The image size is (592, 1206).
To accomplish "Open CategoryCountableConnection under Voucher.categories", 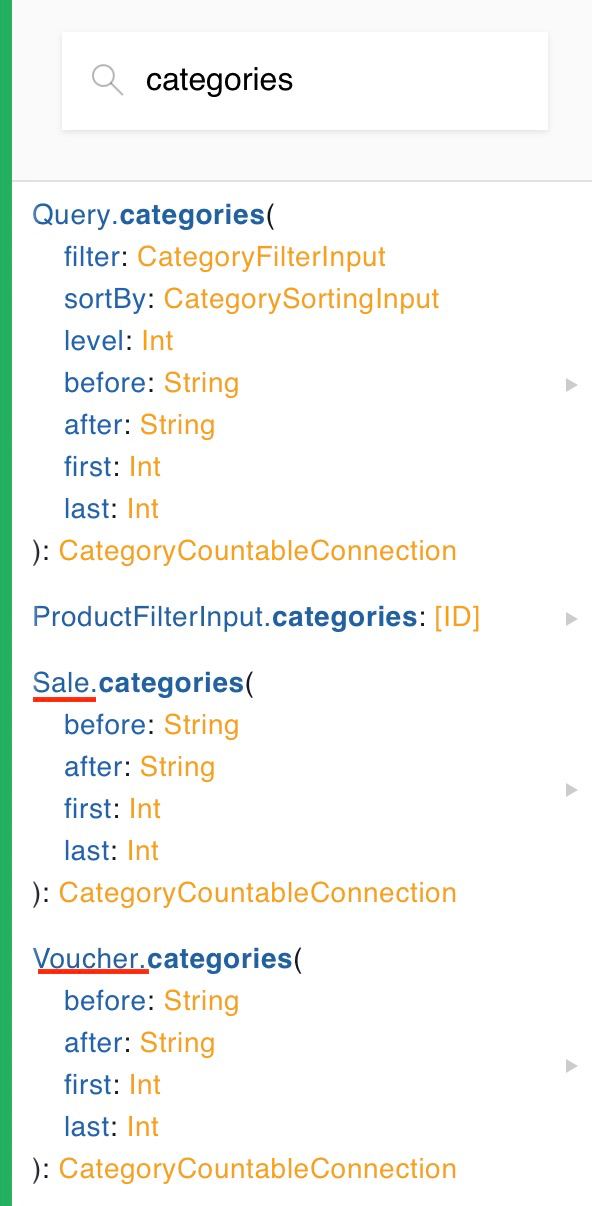I will pos(257,1169).
